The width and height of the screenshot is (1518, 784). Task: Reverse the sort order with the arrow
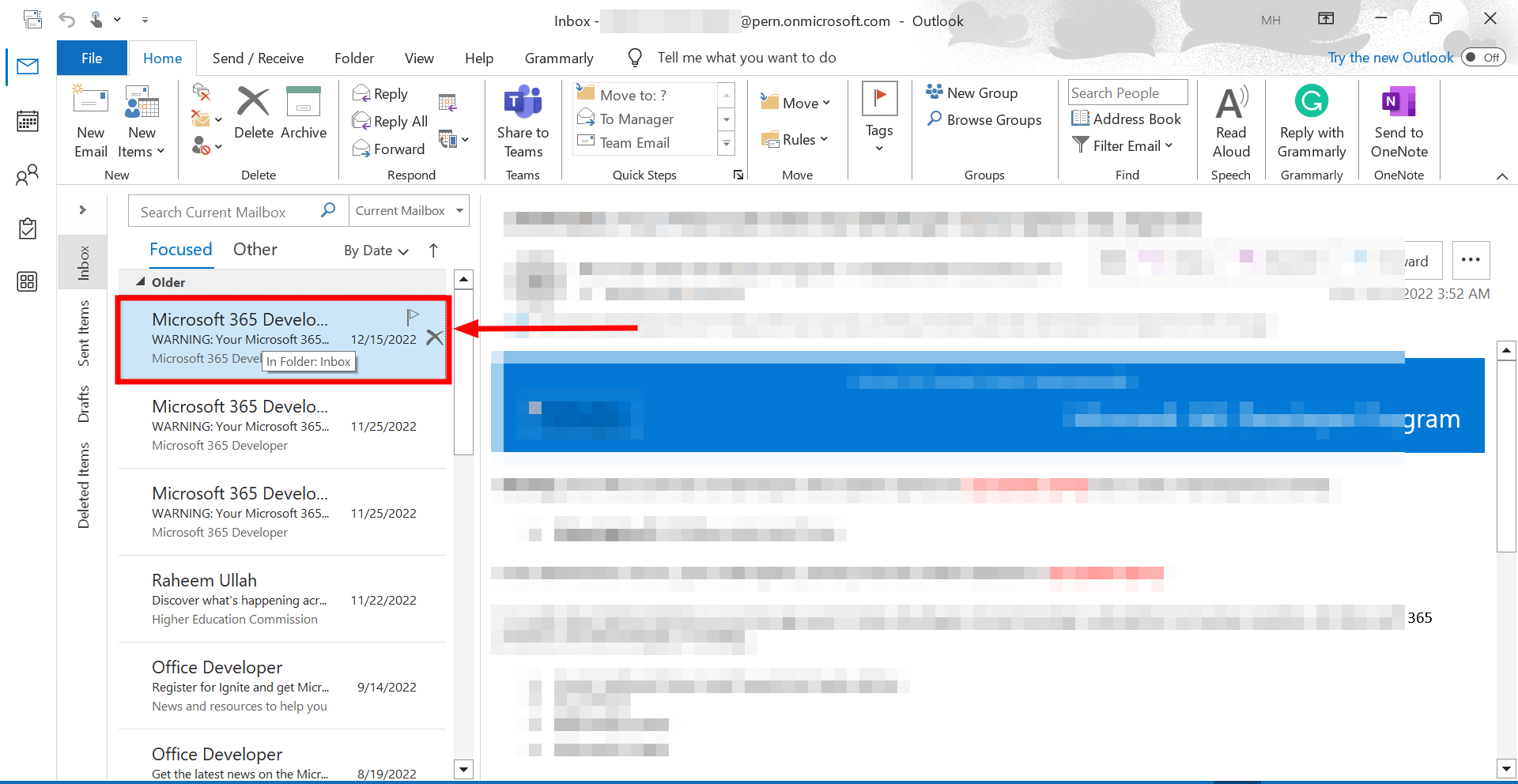[433, 251]
